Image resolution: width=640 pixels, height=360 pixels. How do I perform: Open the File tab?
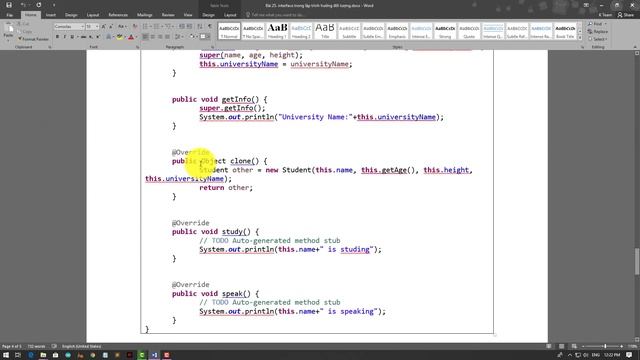[x=9, y=15]
